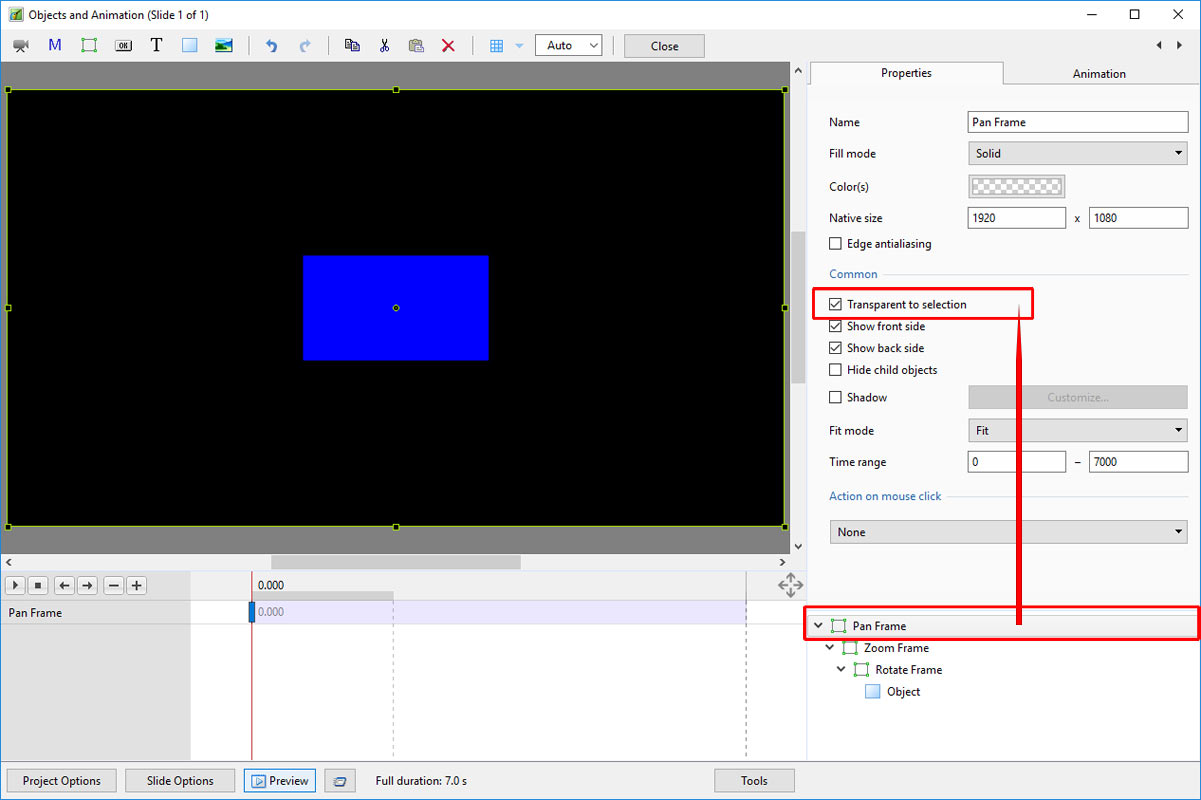Go to previous keyframe arrow
This screenshot has width=1201, height=800.
(64, 585)
